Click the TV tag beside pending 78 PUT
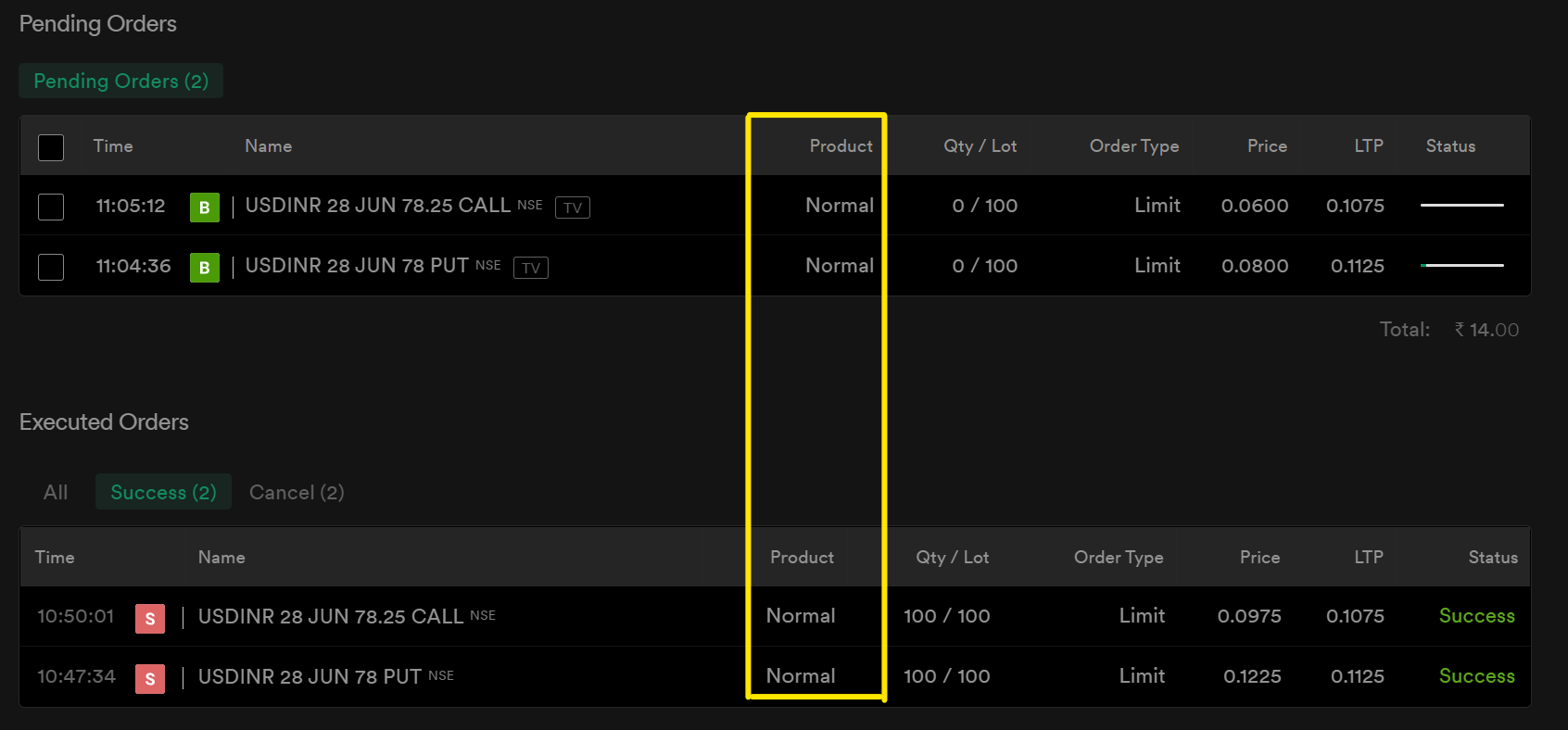The width and height of the screenshot is (1568, 730). pos(531,268)
